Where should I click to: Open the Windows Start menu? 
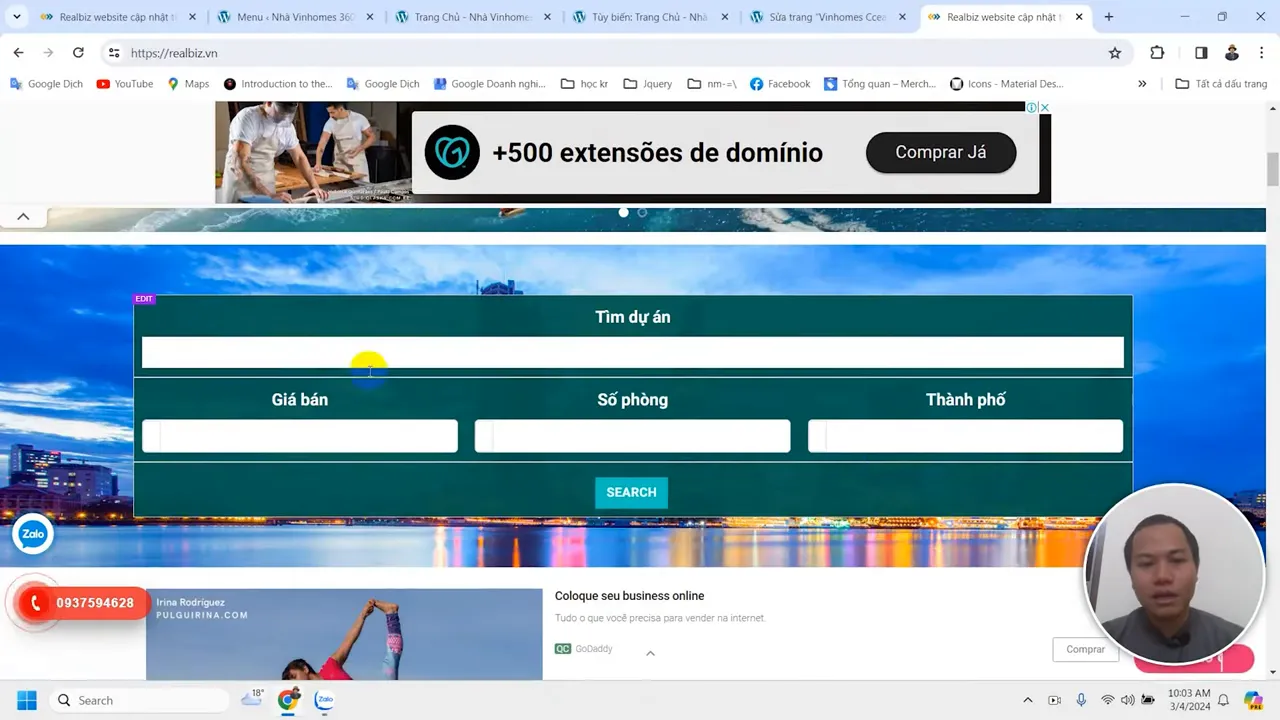click(26, 700)
